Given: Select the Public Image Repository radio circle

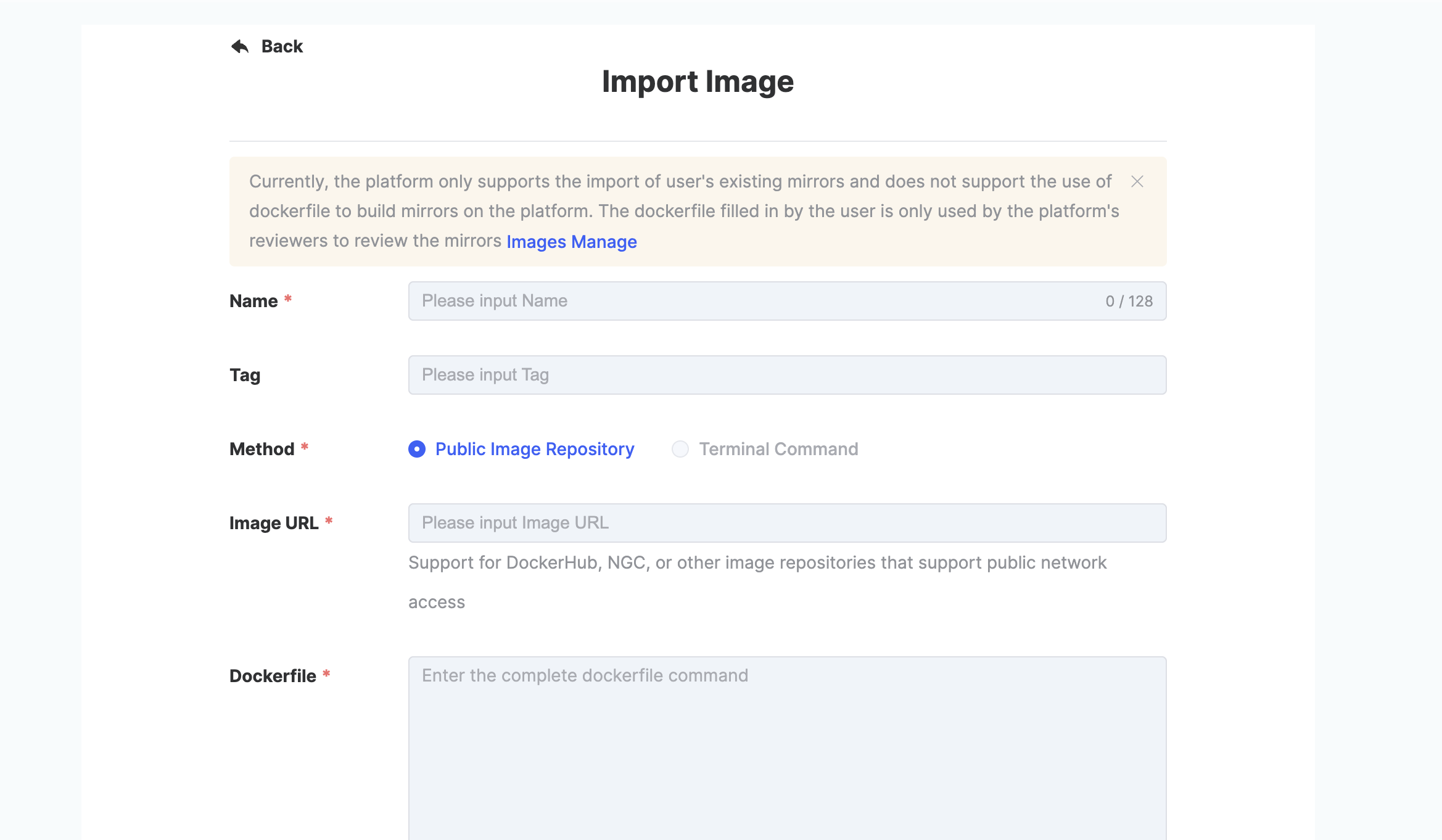Looking at the screenshot, I should tap(417, 449).
